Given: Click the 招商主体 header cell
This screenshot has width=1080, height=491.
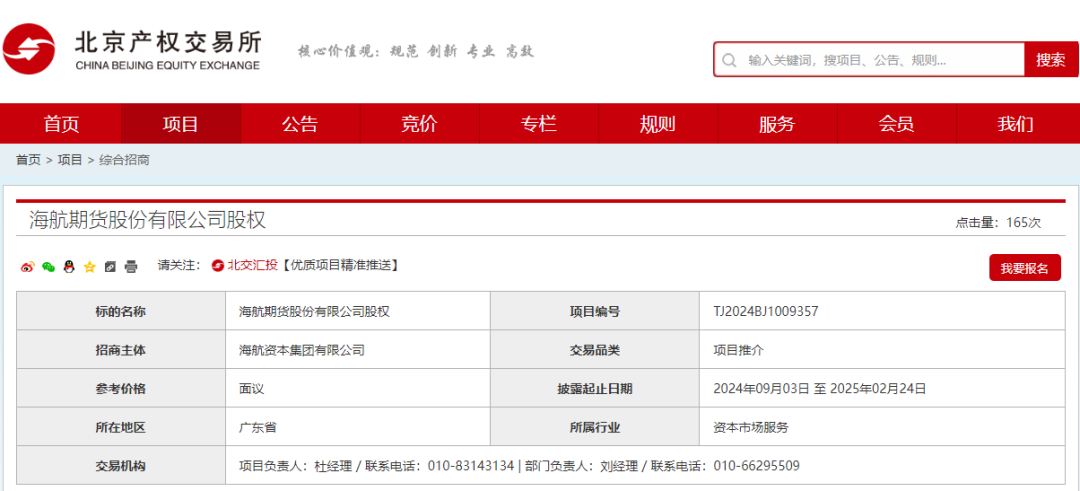Looking at the screenshot, I should point(121,350).
